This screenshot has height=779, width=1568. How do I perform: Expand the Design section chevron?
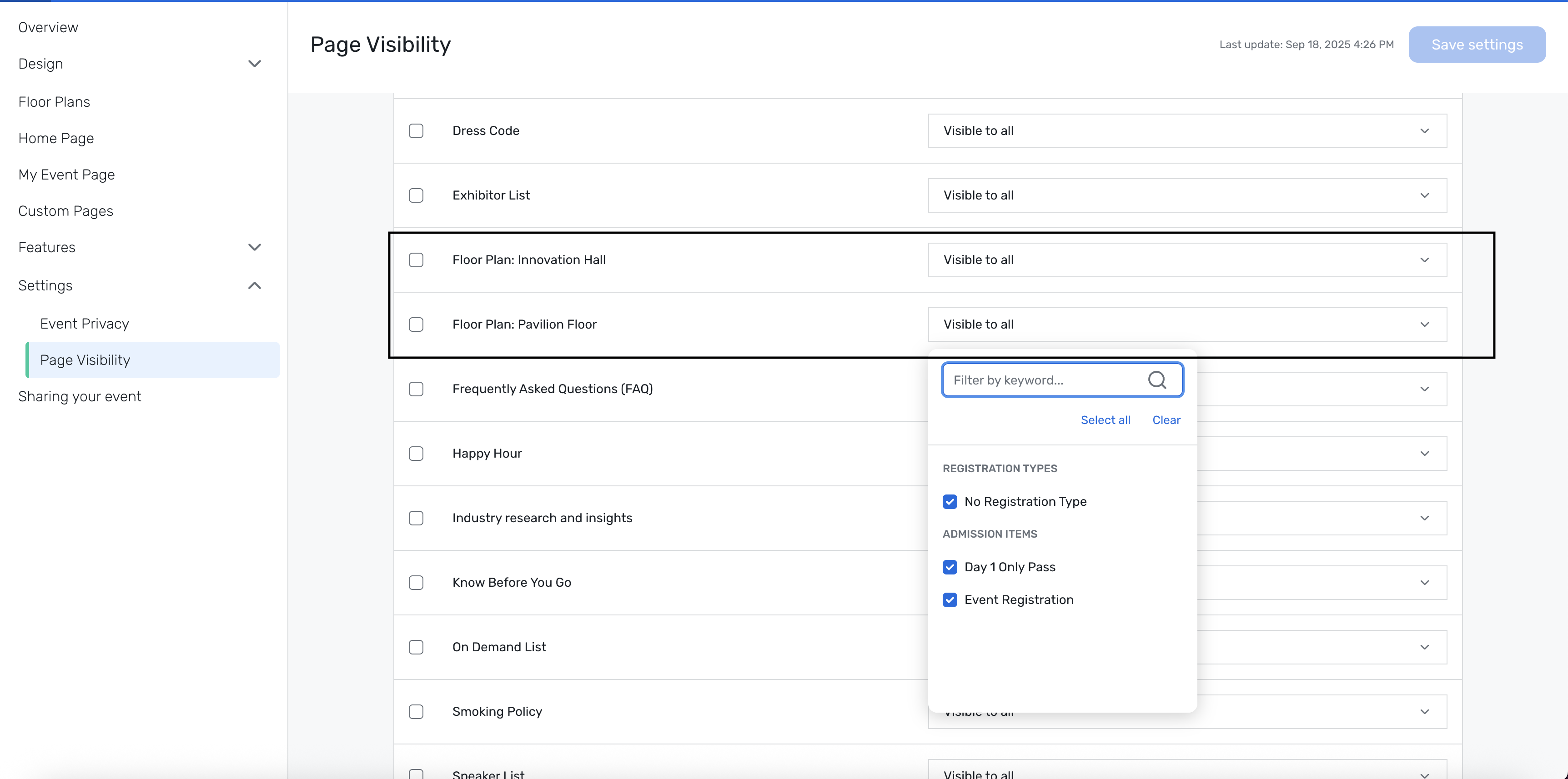pyautogui.click(x=254, y=64)
